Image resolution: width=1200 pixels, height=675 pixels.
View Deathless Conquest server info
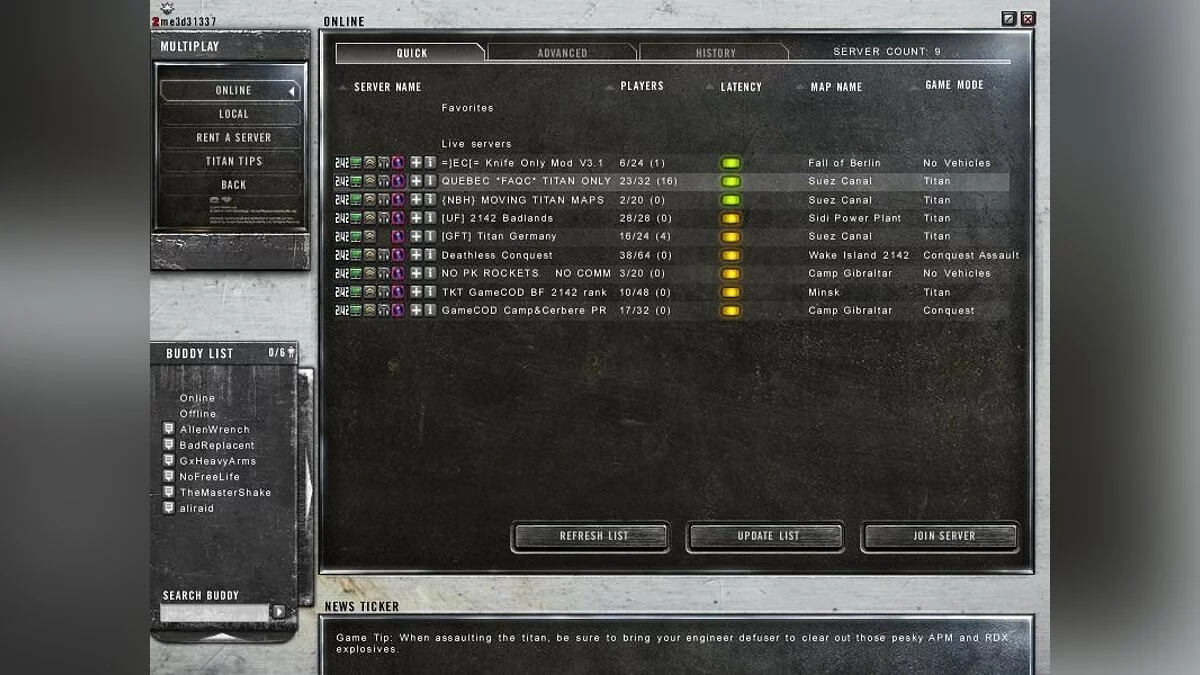[430, 255]
